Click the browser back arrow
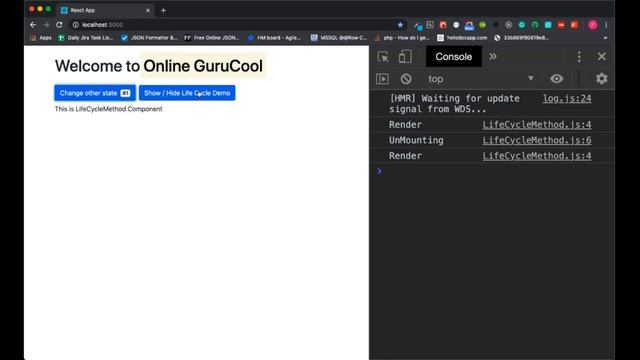Screen dimensions: 640x360 point(33,25)
